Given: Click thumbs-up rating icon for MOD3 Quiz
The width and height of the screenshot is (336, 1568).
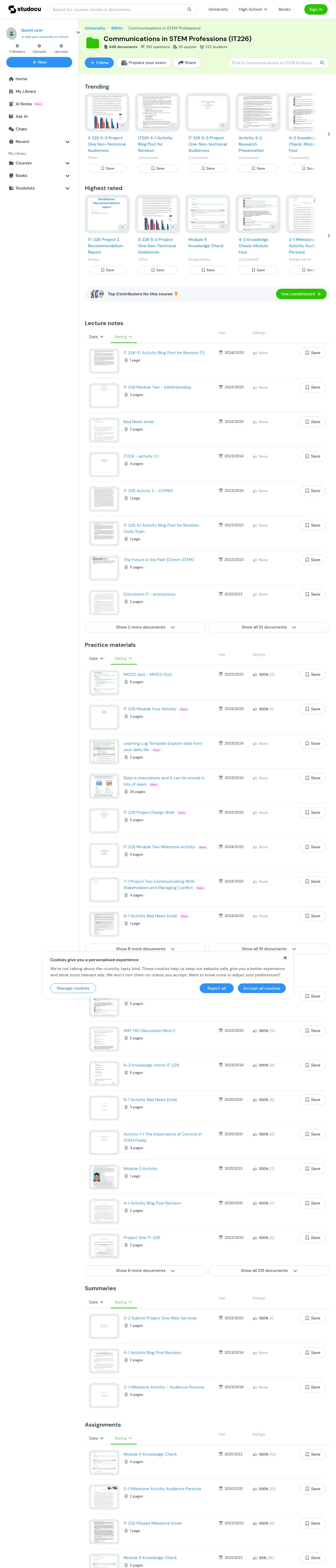Looking at the screenshot, I should (x=255, y=675).
